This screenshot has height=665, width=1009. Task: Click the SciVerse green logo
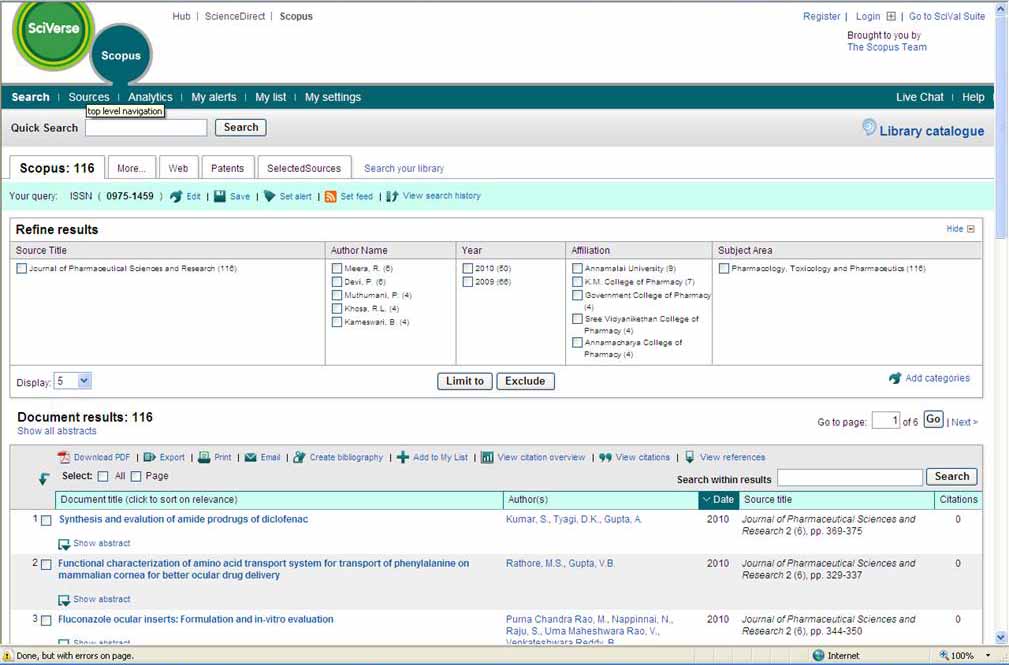click(53, 32)
